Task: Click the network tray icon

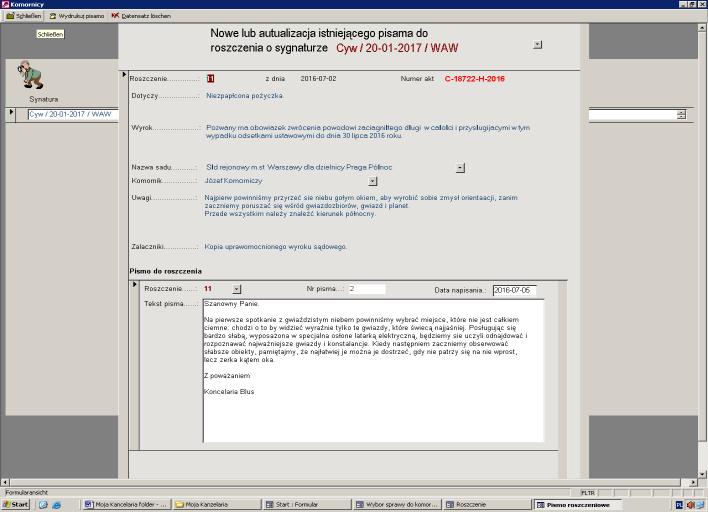Action: tap(701, 505)
